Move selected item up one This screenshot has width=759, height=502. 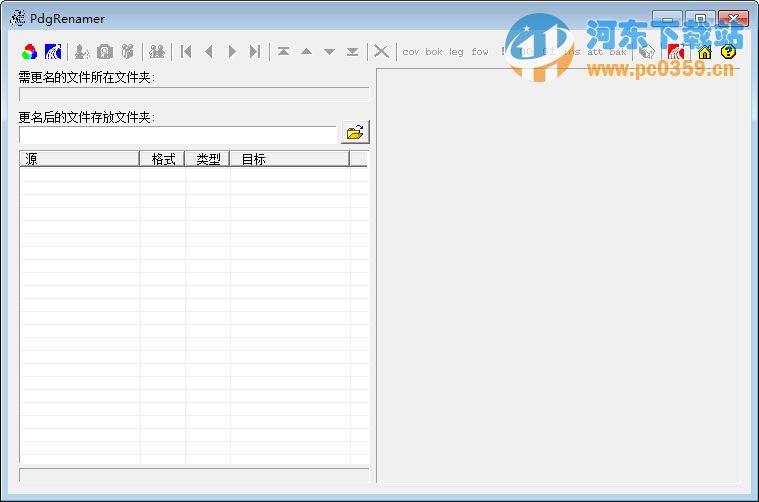[306, 51]
